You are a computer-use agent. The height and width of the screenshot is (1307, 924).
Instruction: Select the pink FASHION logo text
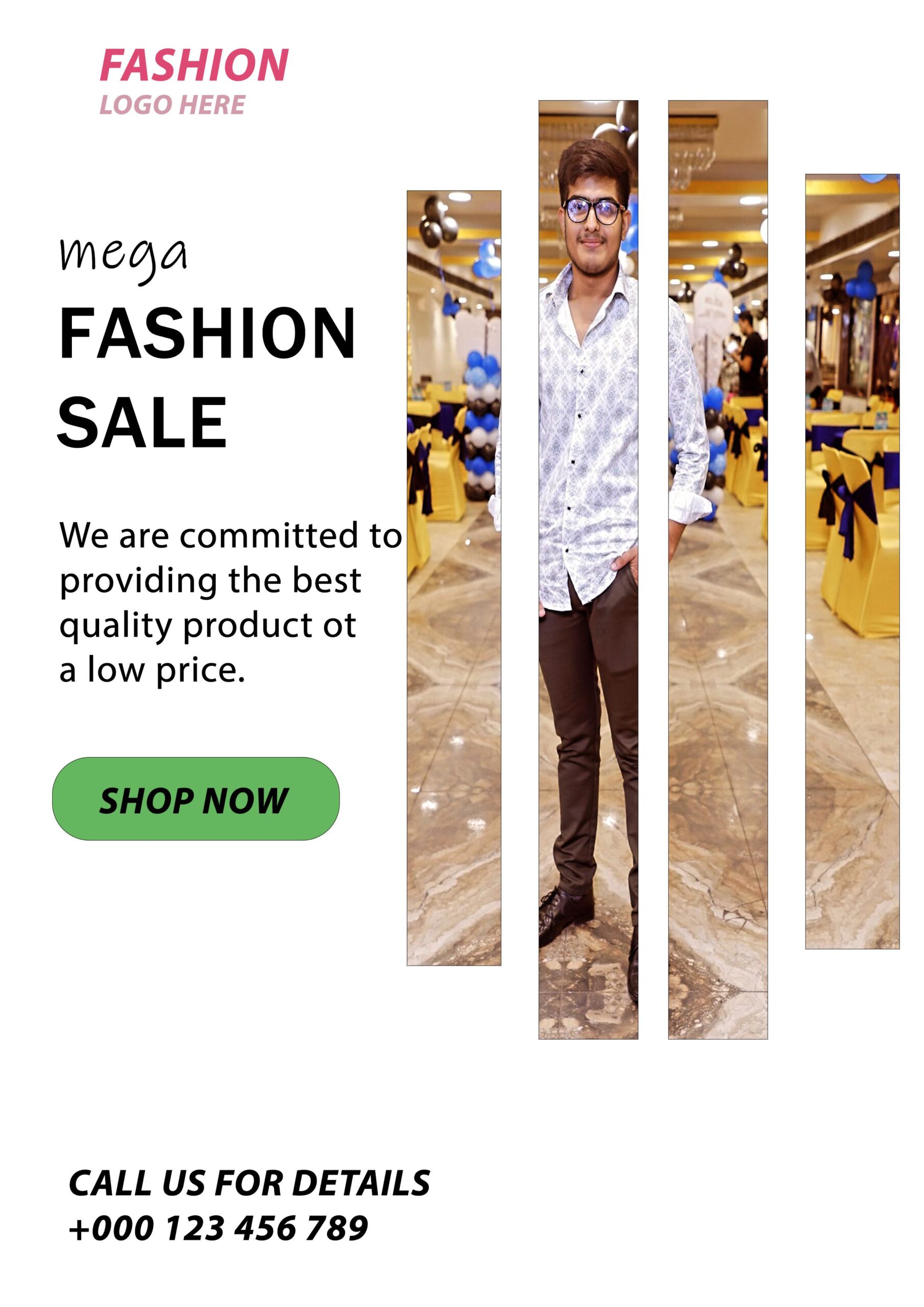point(194,65)
